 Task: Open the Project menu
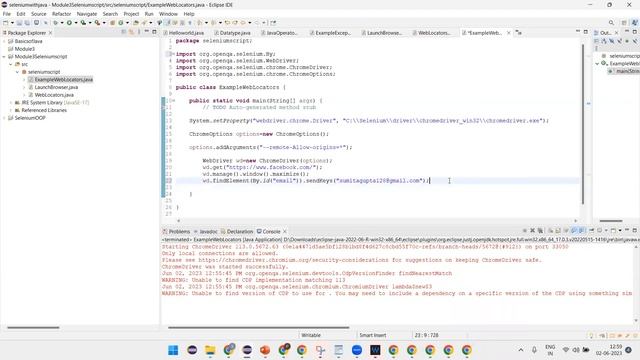131,14
